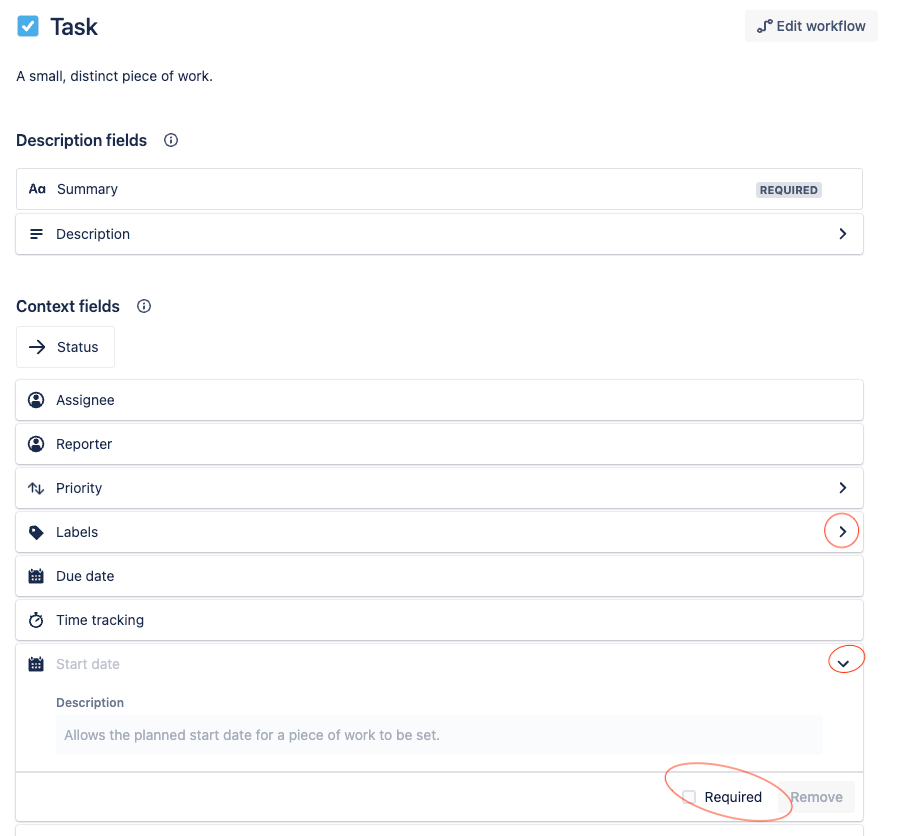Click the Labels tag icon
Image resolution: width=899 pixels, height=836 pixels.
[37, 531]
